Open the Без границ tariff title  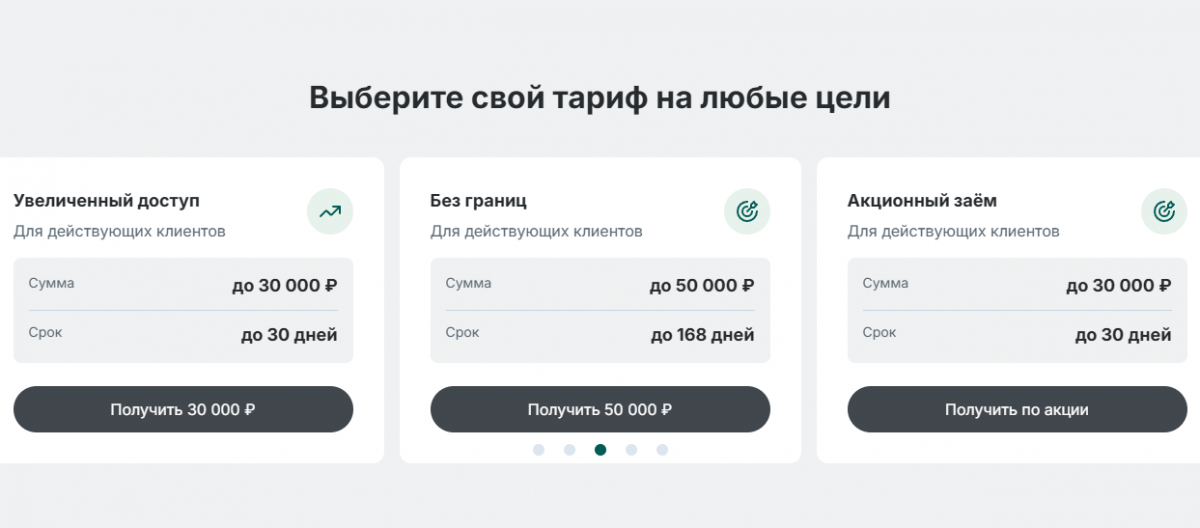[x=478, y=201]
